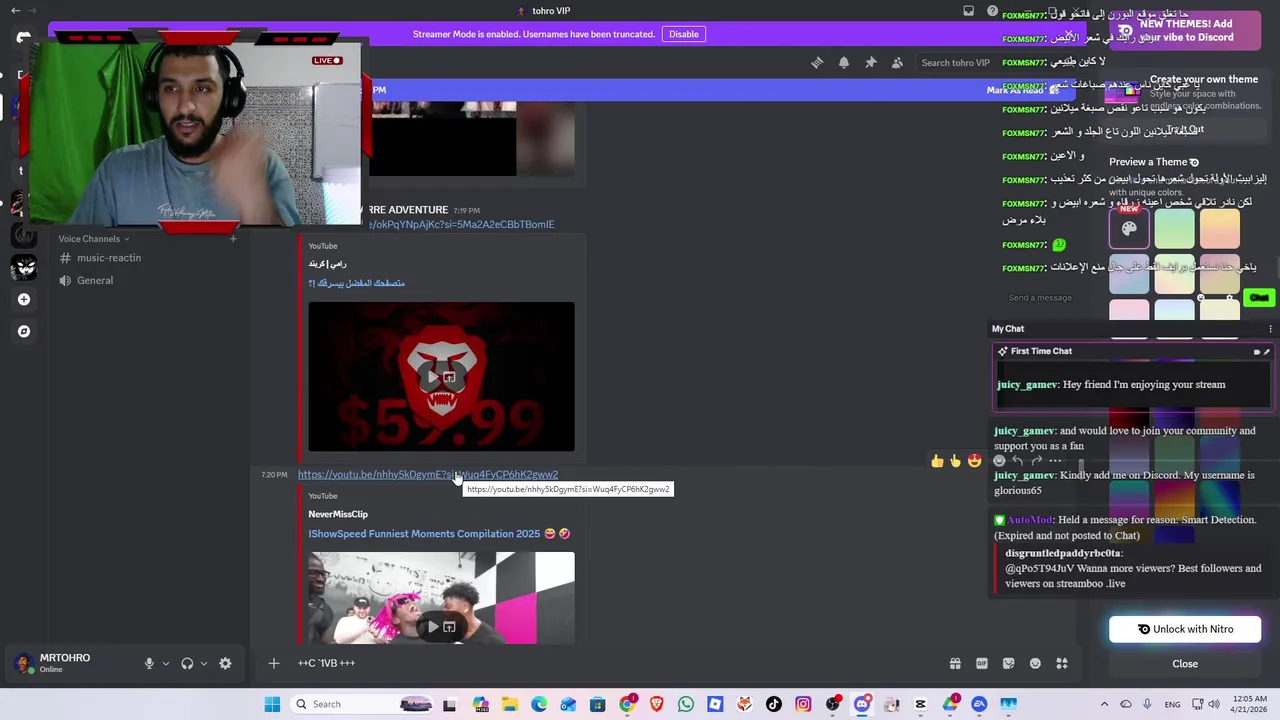The height and width of the screenshot is (720, 1280).
Task: Open Brave browser from the taskbar
Action: point(656,704)
